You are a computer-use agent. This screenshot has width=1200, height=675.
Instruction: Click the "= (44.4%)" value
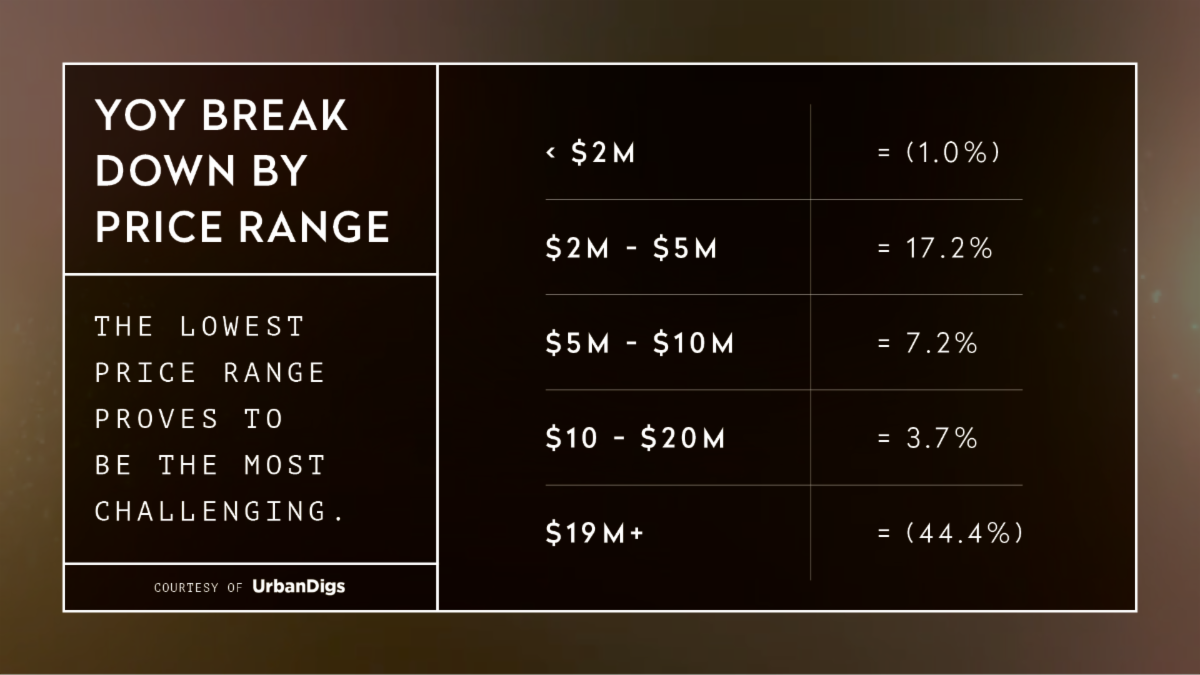point(950,534)
